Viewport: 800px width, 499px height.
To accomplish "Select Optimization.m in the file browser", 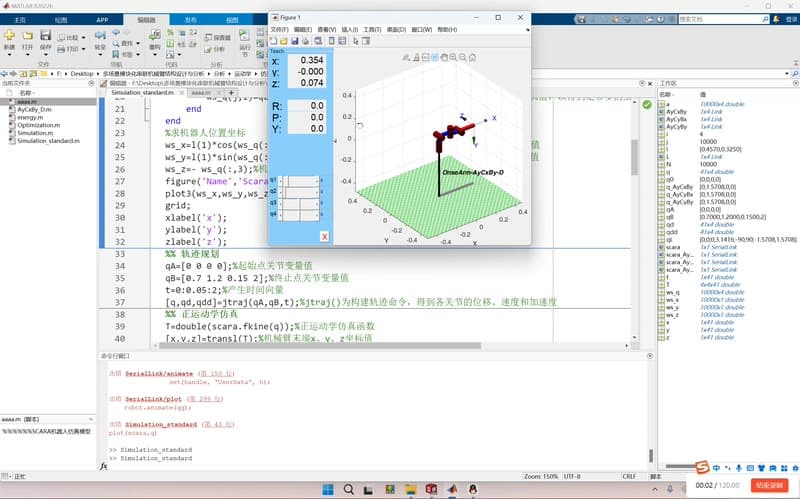I will (38, 125).
